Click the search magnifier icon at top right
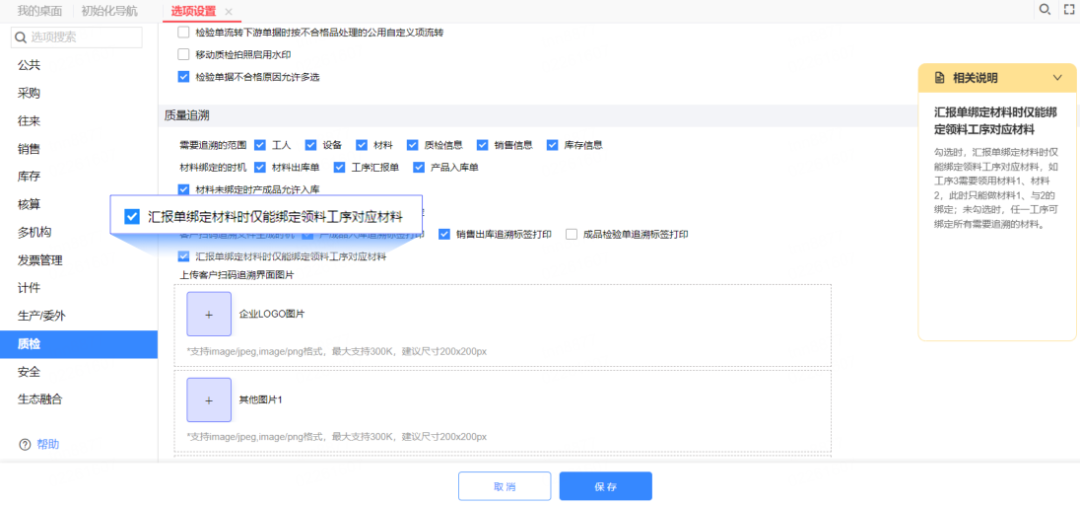 click(x=1045, y=10)
